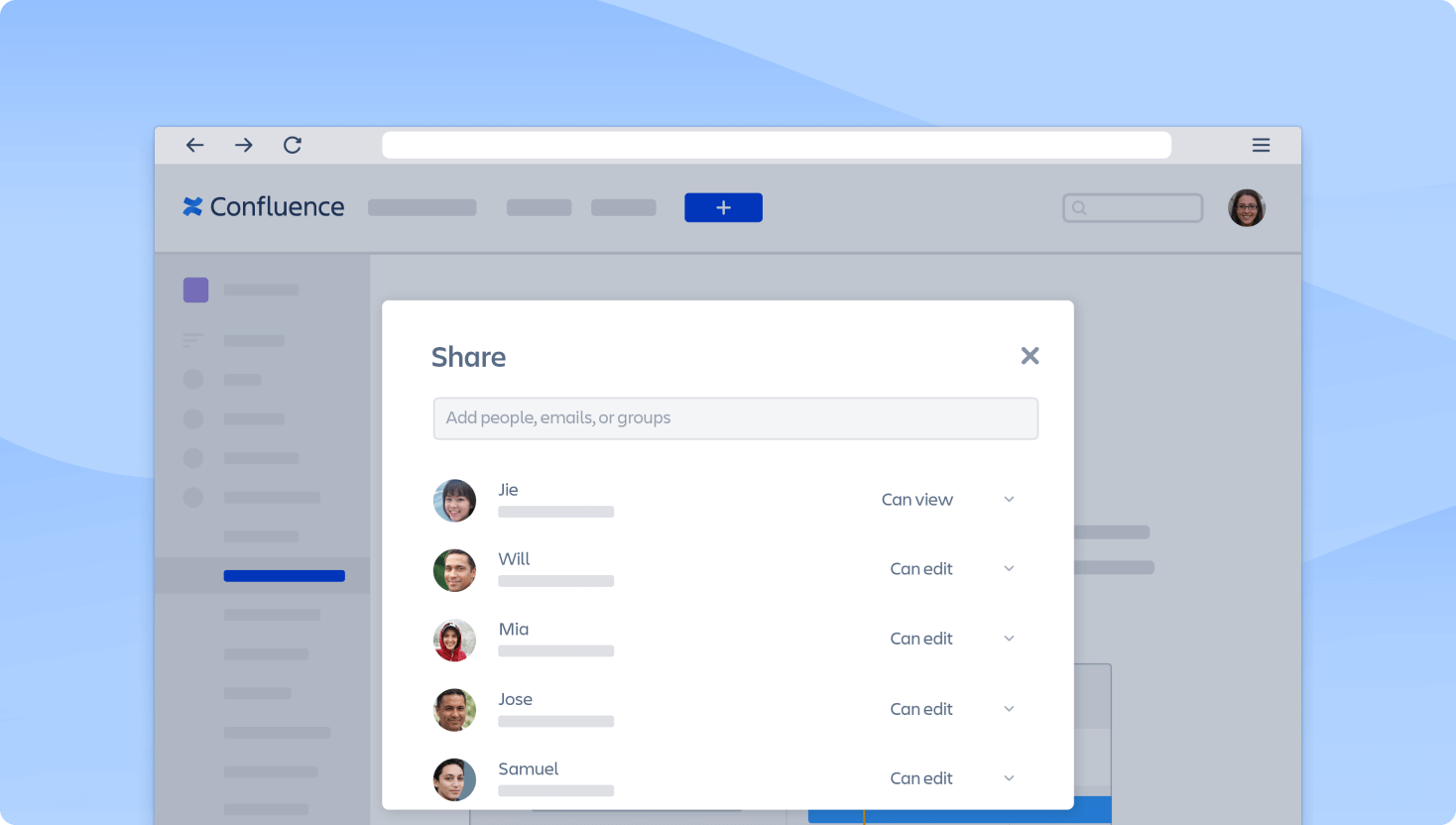Click the browser address bar
The width and height of the screenshot is (1456, 825).
[x=777, y=145]
